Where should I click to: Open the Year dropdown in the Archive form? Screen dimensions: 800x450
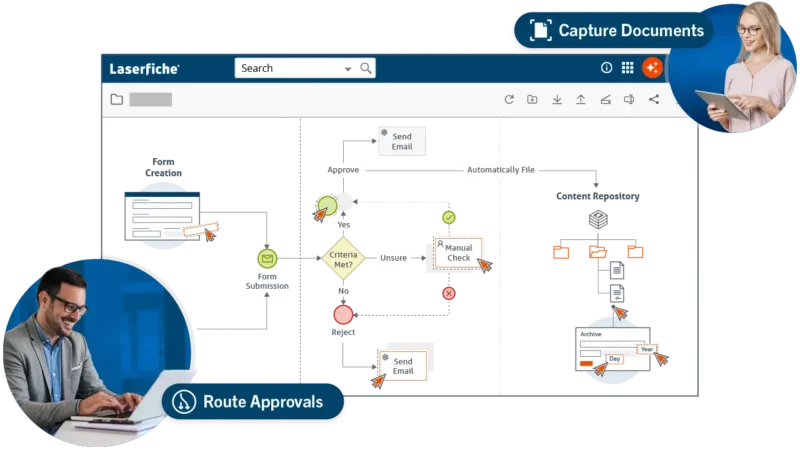(646, 349)
